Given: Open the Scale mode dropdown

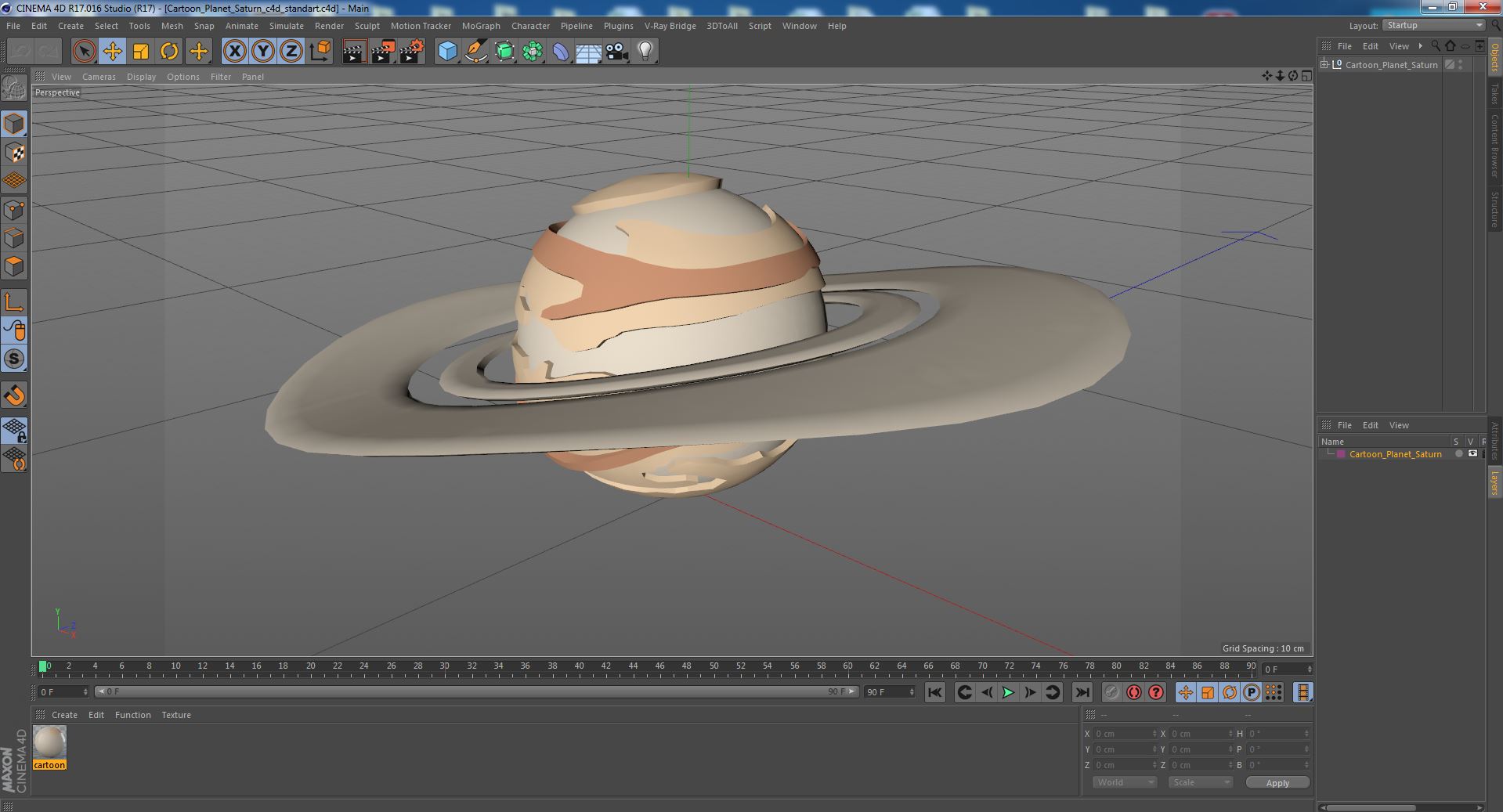Looking at the screenshot, I should tap(1199, 782).
